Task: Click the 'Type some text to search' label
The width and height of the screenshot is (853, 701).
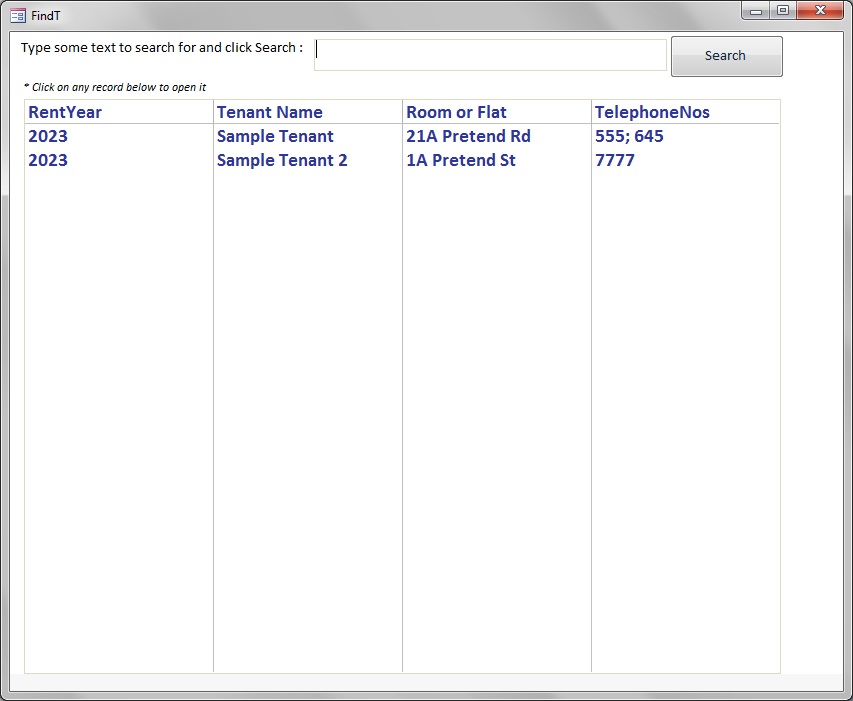Action: 161,48
